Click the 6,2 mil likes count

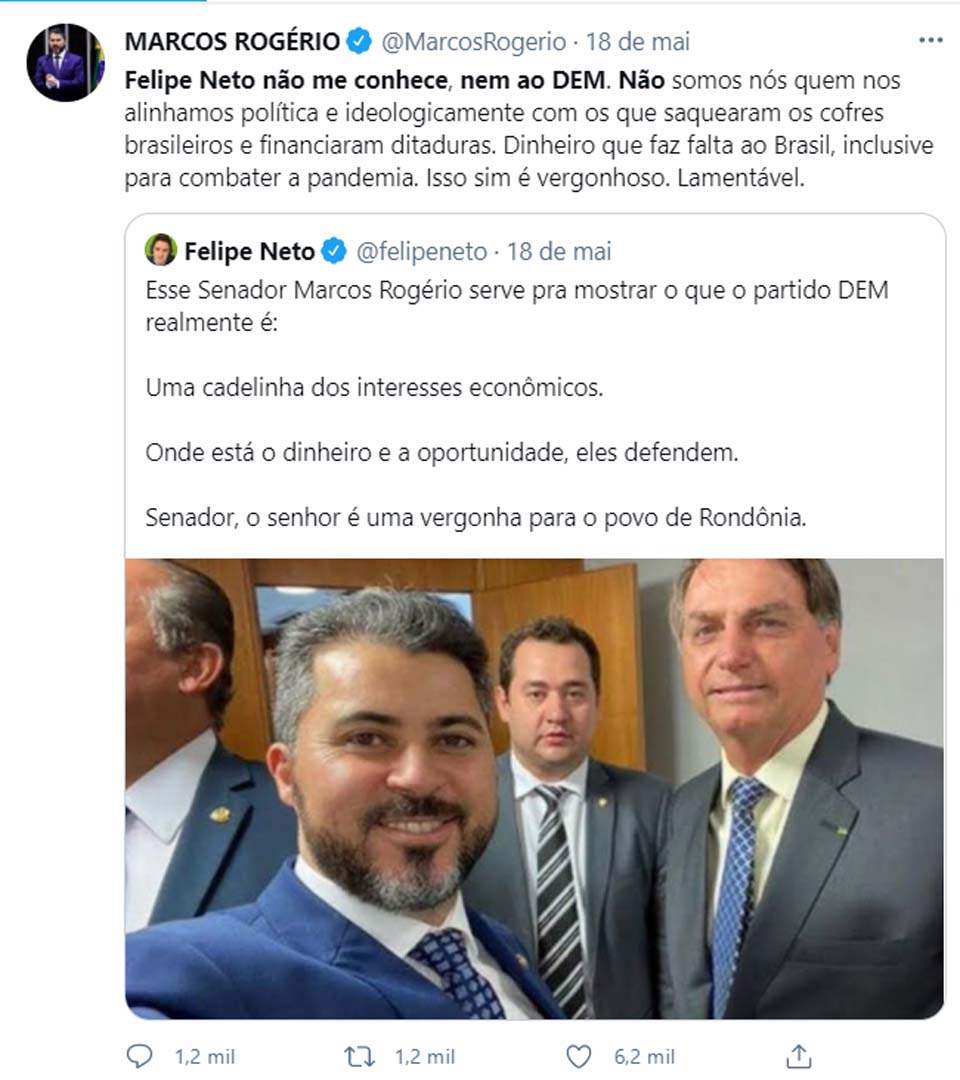[645, 1057]
